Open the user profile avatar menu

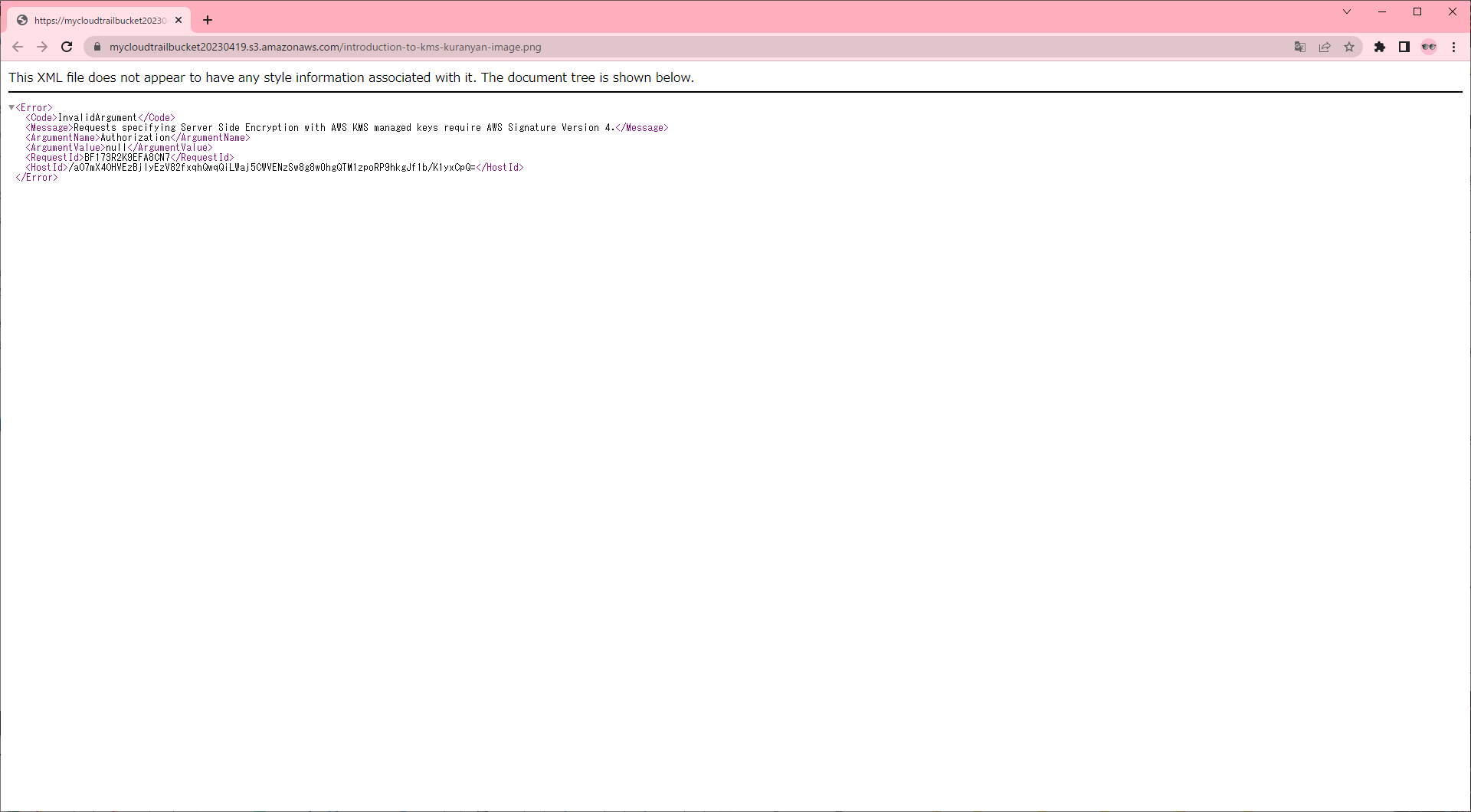point(1429,47)
